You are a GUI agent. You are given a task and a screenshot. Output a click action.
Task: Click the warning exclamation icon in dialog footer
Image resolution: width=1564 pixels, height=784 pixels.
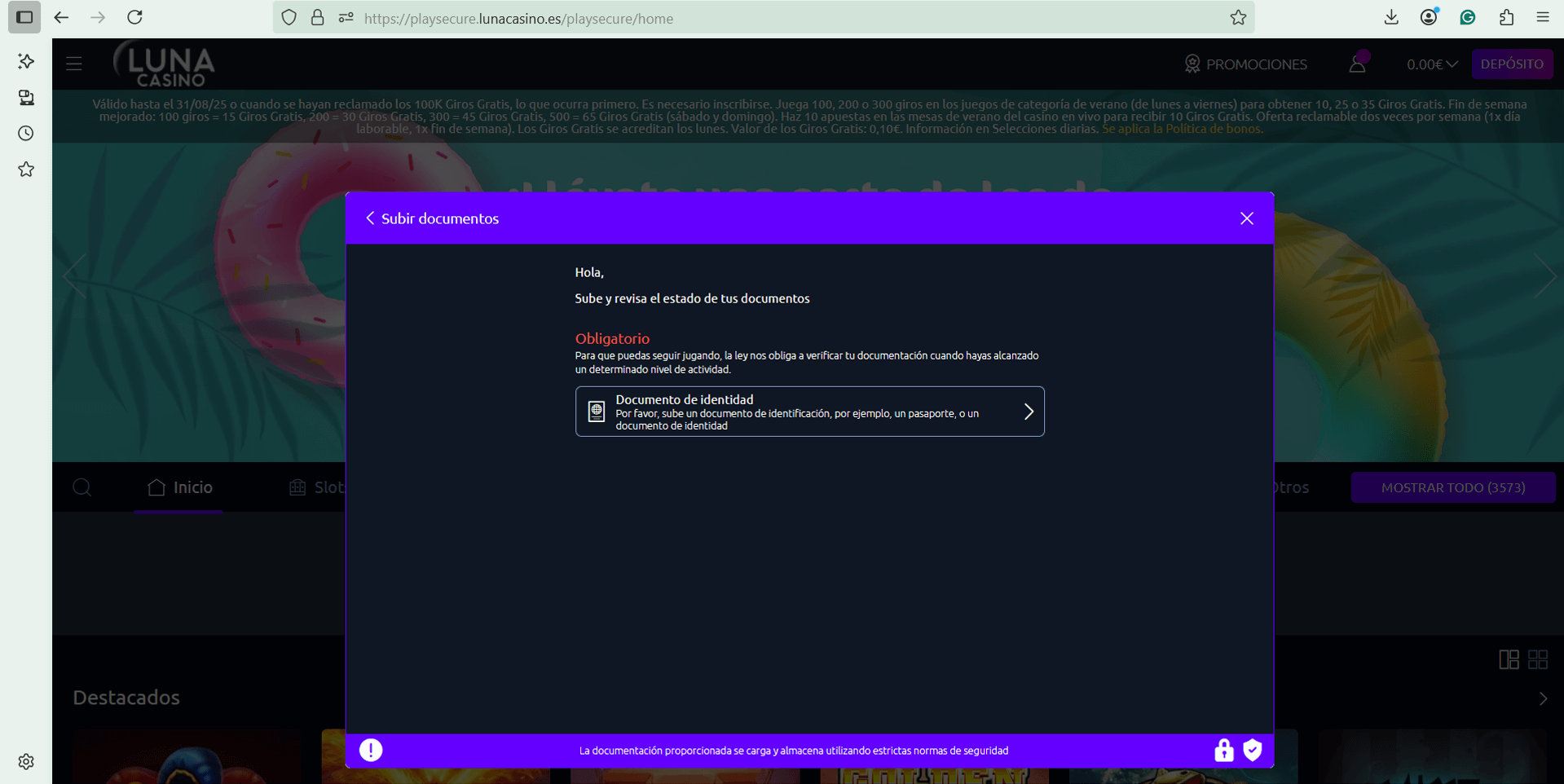(x=371, y=750)
